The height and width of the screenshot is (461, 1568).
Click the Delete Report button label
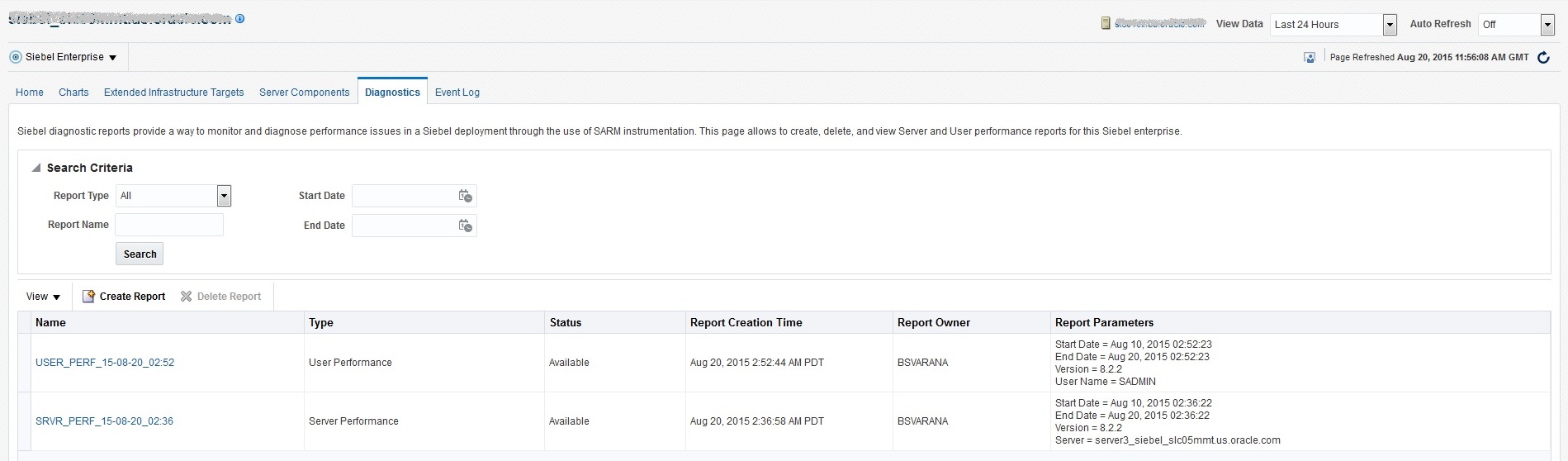229,297
